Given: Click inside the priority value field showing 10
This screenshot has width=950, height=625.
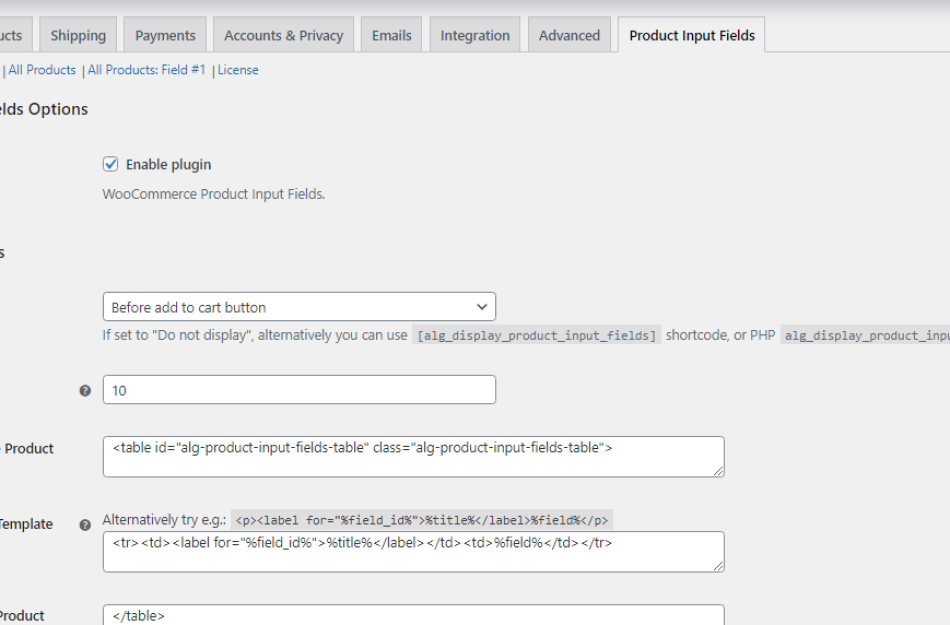Looking at the screenshot, I should [x=299, y=389].
